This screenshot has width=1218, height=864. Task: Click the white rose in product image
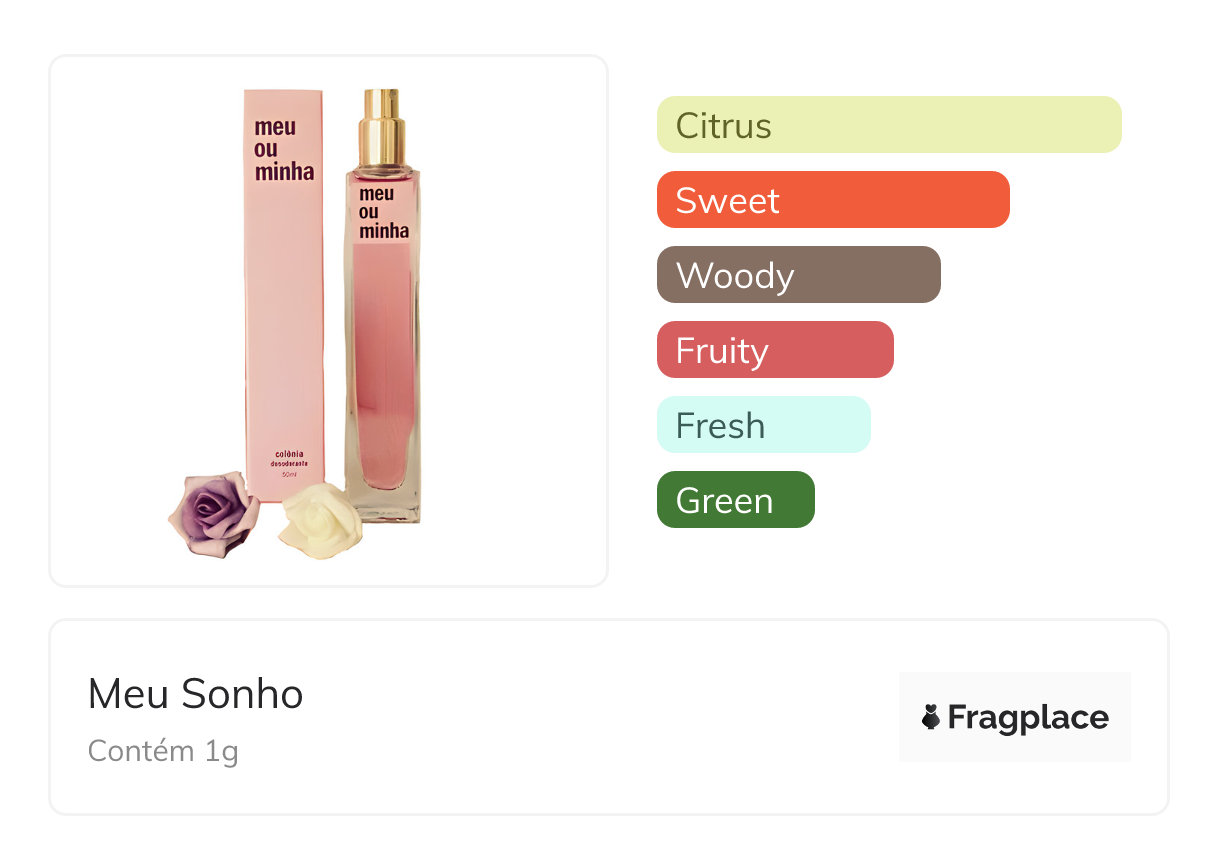point(314,520)
